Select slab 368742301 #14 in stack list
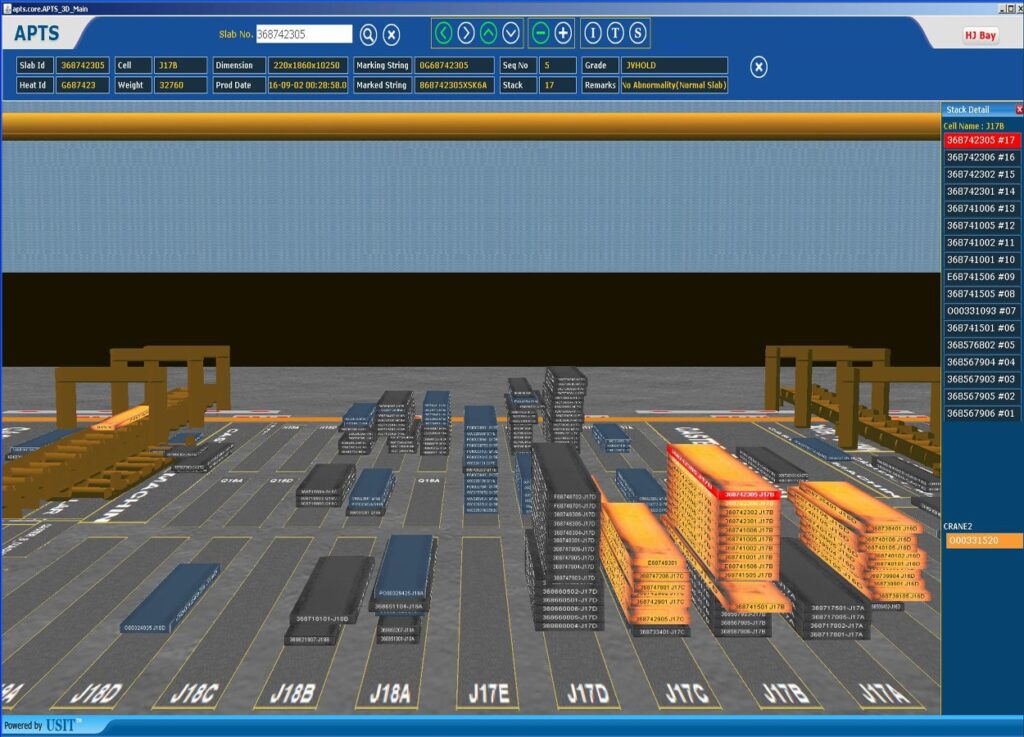The width and height of the screenshot is (1024, 737). (x=982, y=191)
